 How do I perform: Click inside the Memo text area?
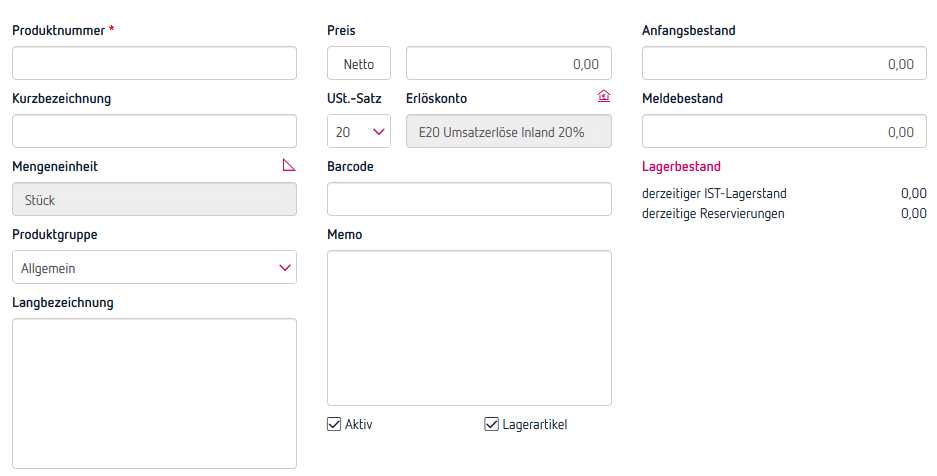[468, 328]
